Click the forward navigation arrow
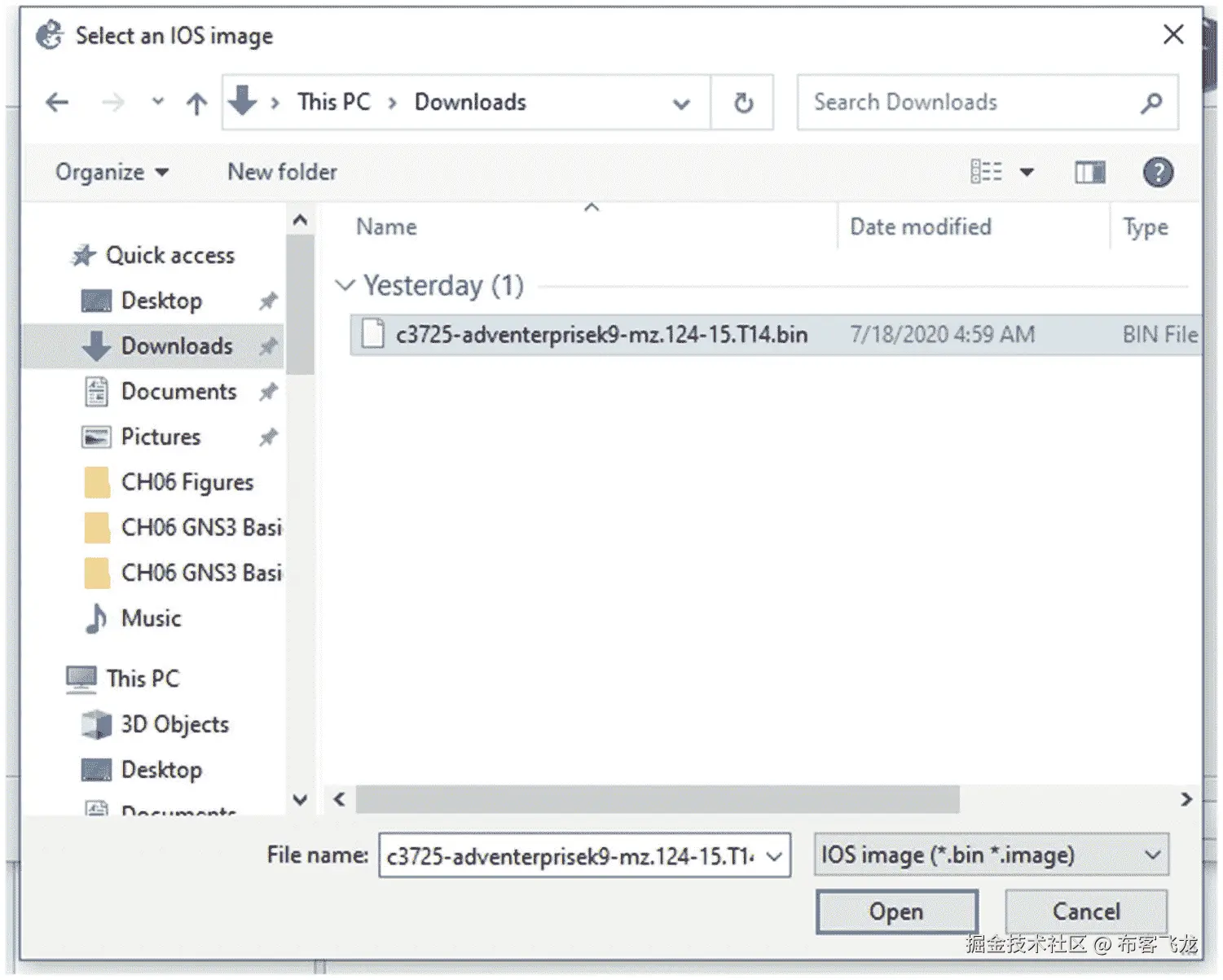The width and height of the screenshot is (1223, 980). 113,103
